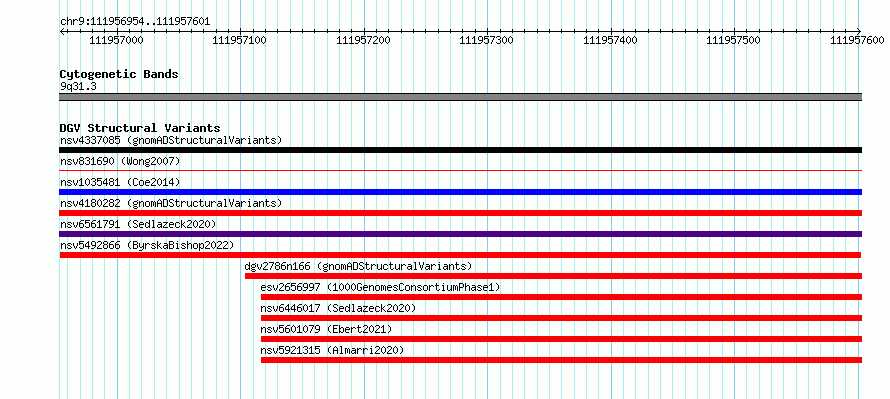Viewport: 890px width, 399px height.
Task: Open label nsv831690 (Wong2007)
Action: coord(120,161)
